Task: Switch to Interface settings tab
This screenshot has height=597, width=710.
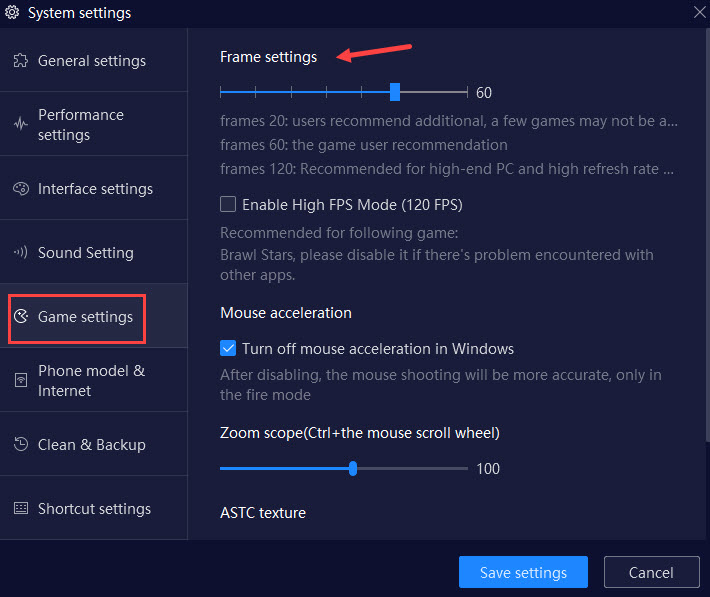Action: click(94, 188)
